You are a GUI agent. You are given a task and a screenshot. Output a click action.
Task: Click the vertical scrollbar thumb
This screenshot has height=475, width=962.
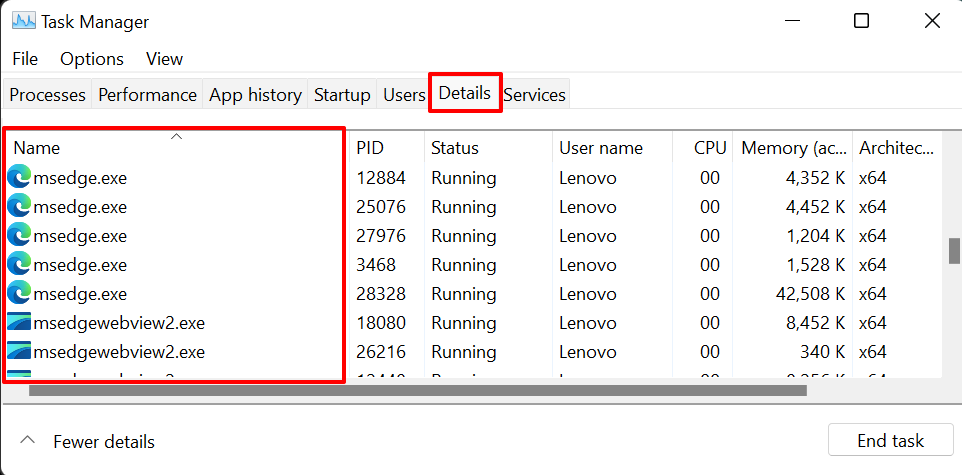point(954,251)
